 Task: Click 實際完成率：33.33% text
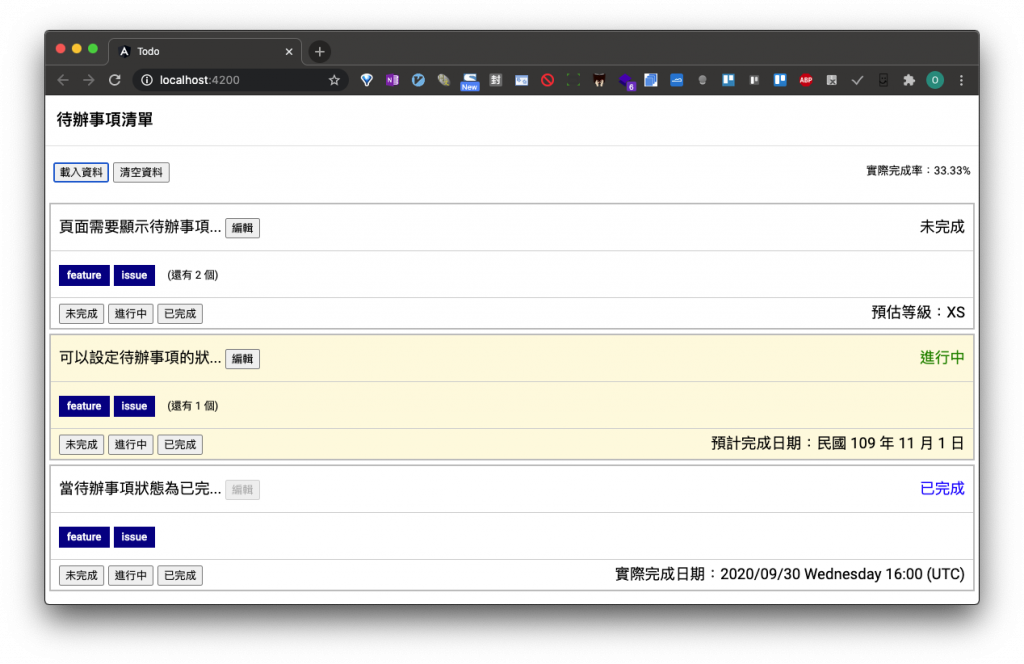918,170
